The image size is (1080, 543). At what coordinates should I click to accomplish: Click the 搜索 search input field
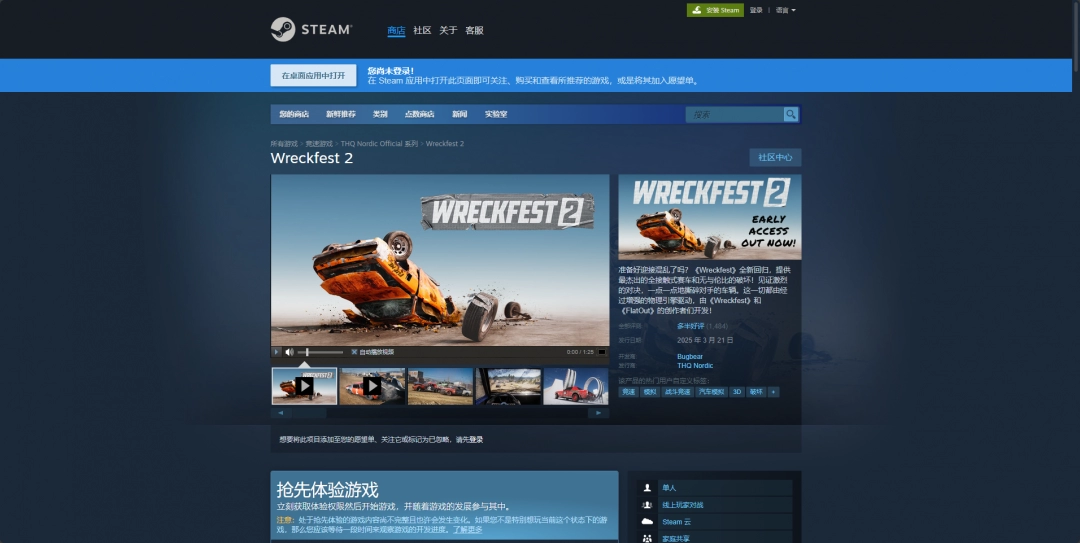[735, 114]
